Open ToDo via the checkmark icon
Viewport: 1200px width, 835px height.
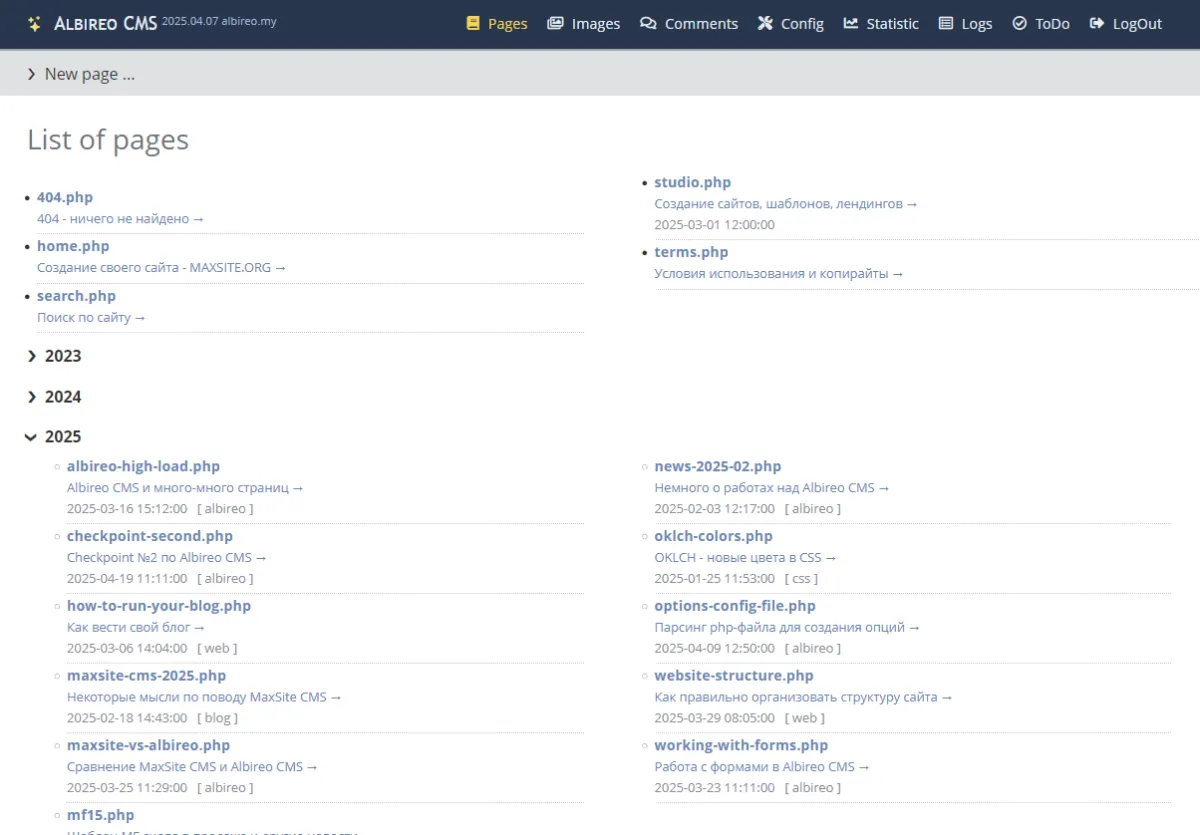[x=1021, y=23]
